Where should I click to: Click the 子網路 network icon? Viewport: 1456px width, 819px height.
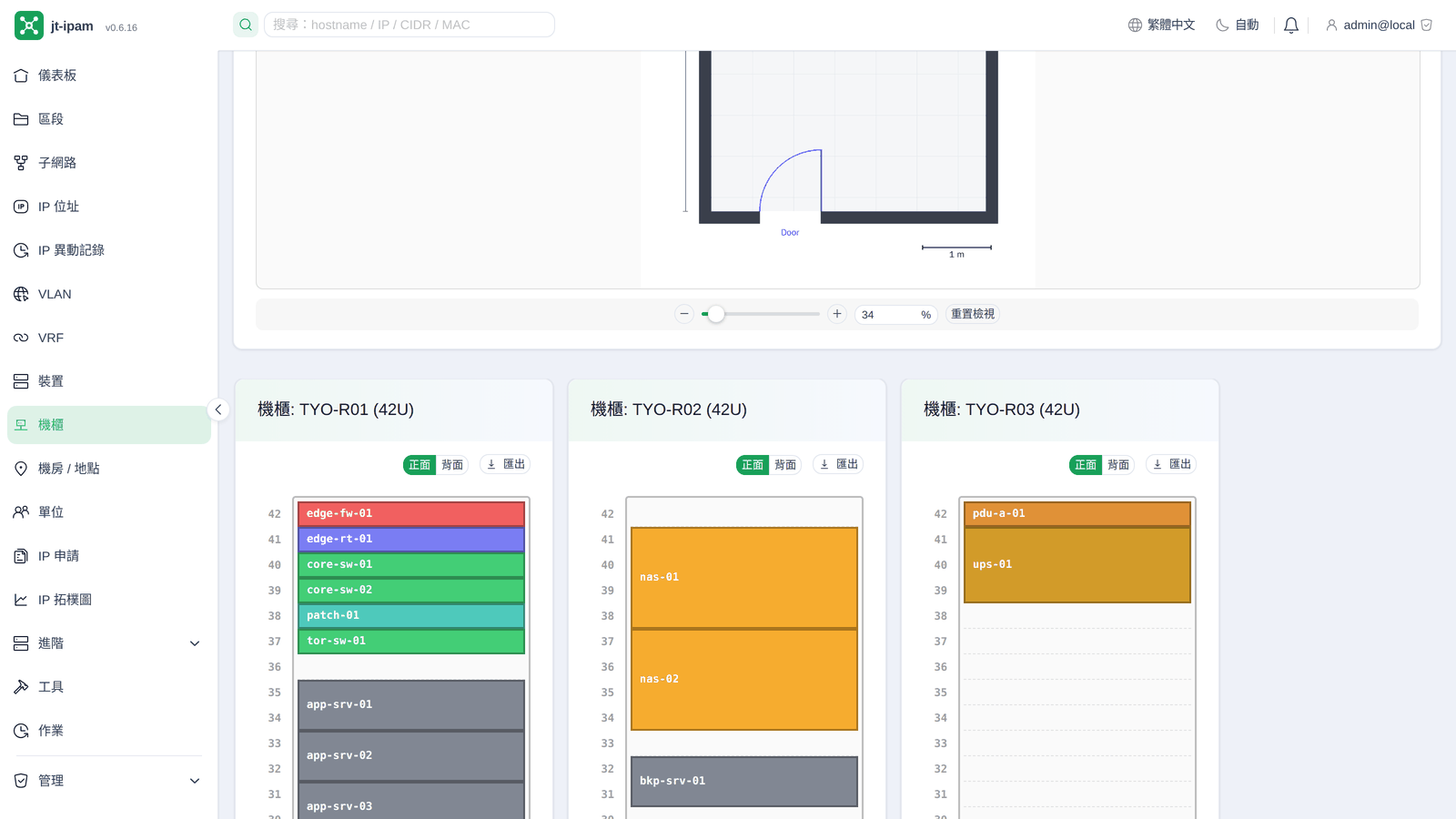[x=21, y=163]
